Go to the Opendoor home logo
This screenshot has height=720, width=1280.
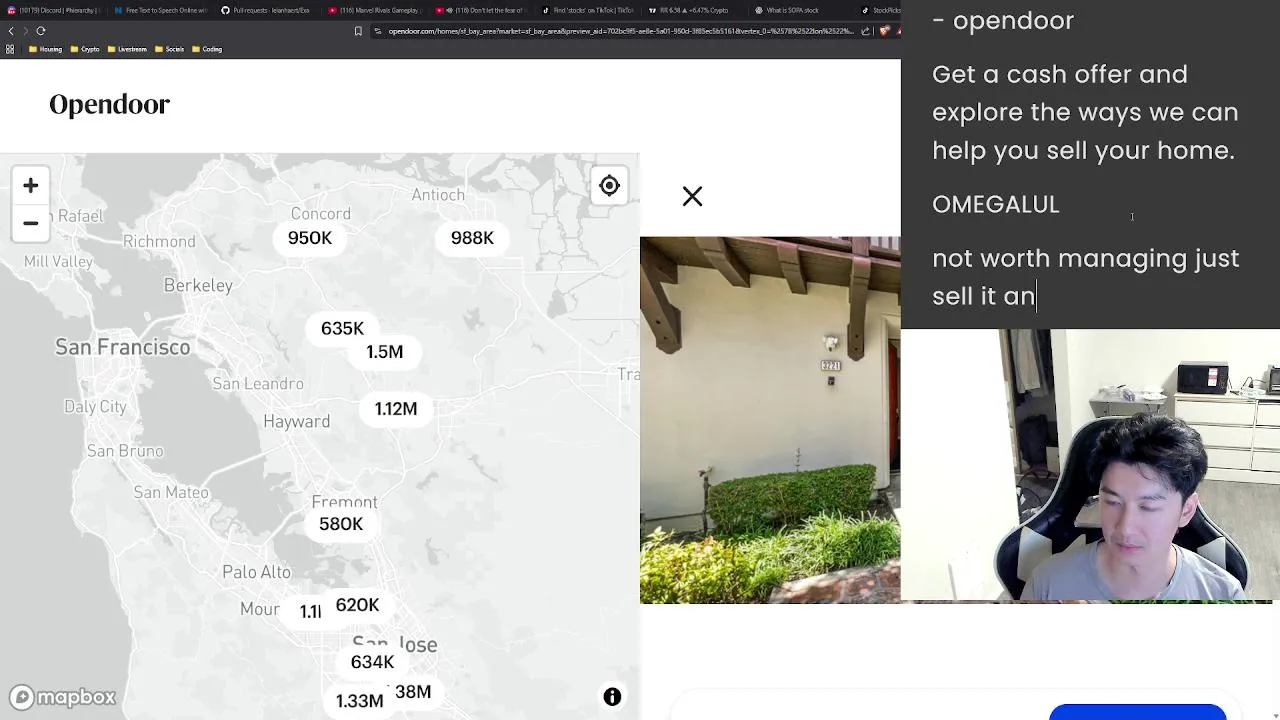click(x=109, y=104)
